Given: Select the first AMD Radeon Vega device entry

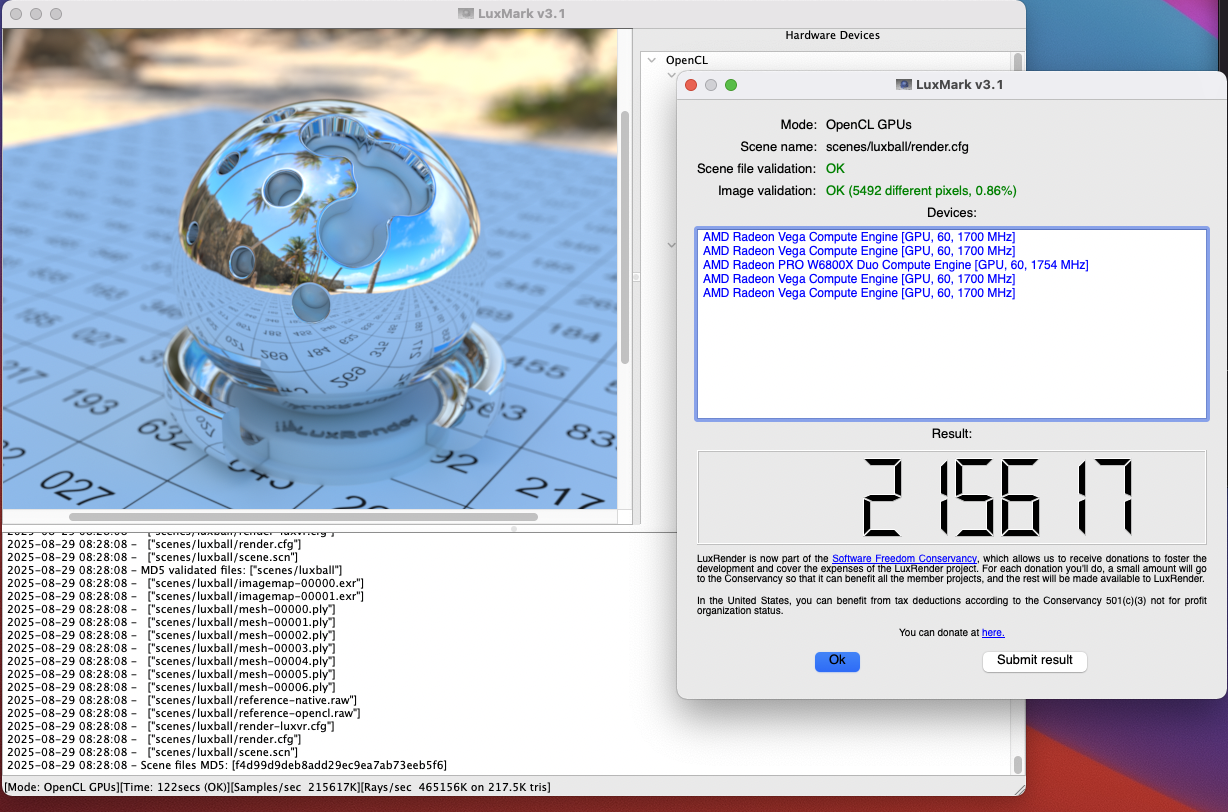Looking at the screenshot, I should (x=858, y=237).
